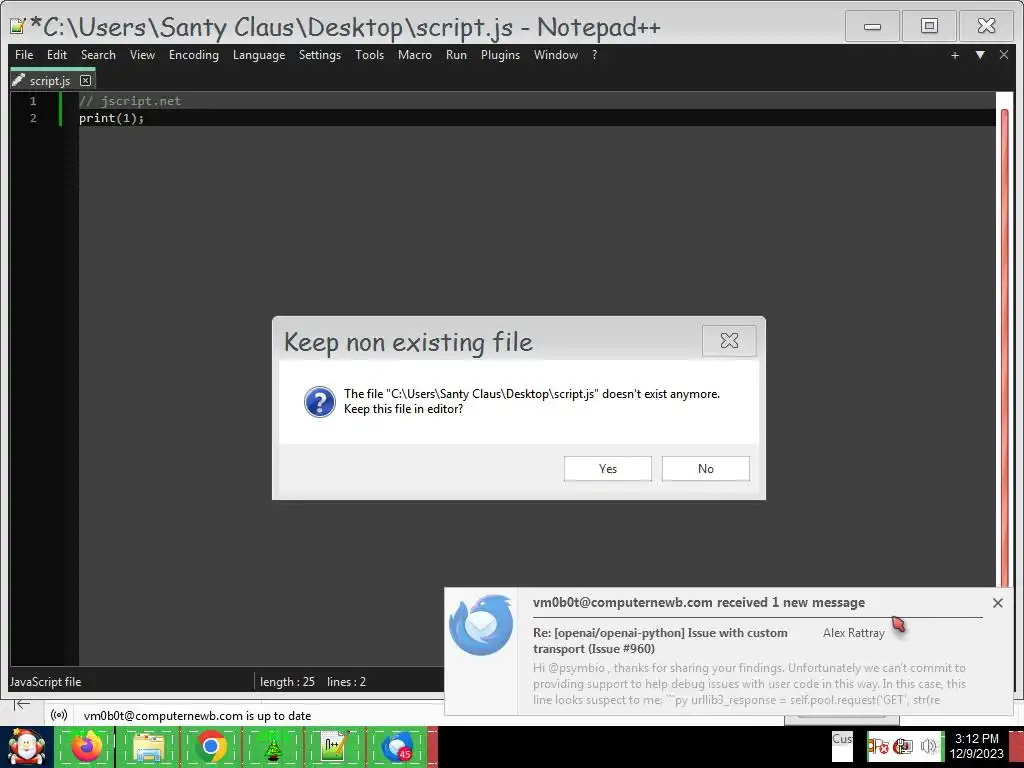Open File Explorer from the taskbar
Screen dimensions: 1024x768
click(x=148, y=747)
